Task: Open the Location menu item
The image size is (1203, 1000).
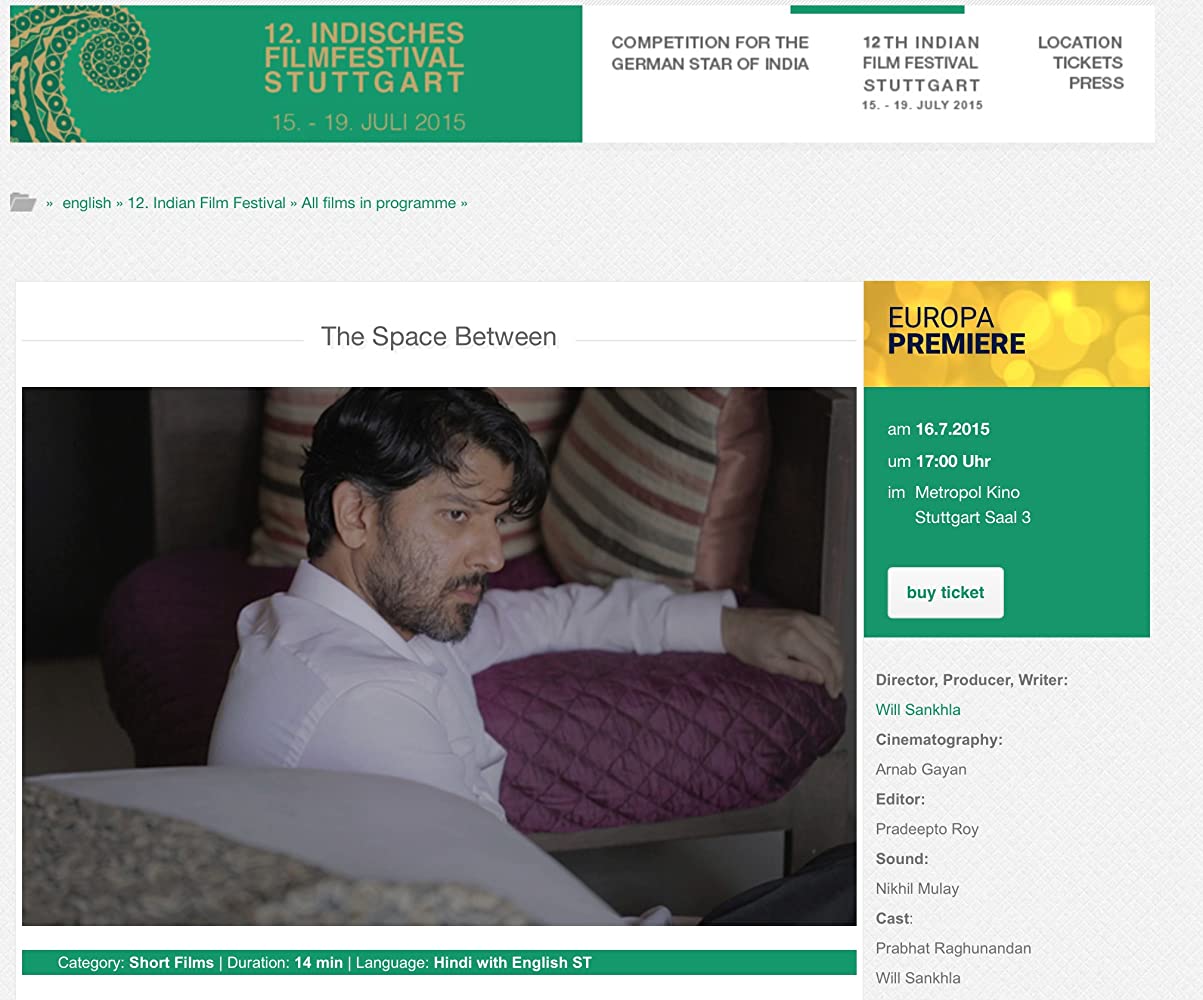Action: click(x=1080, y=43)
